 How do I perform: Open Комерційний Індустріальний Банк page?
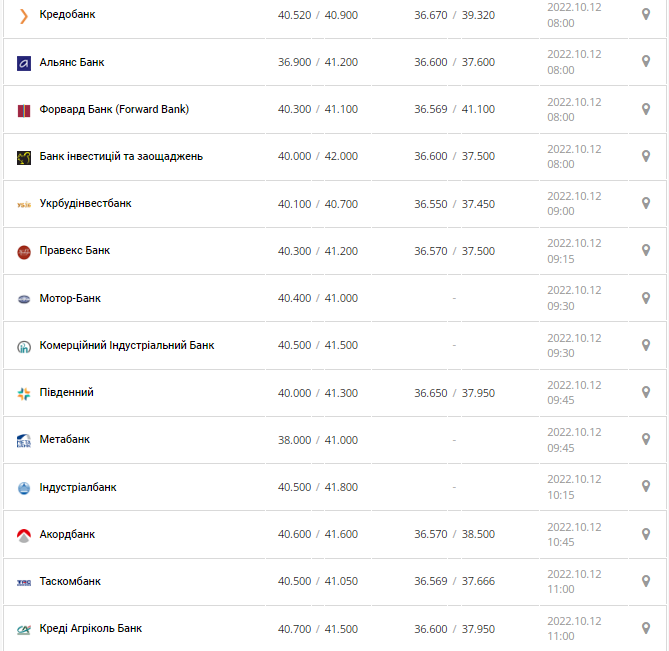click(x=127, y=345)
